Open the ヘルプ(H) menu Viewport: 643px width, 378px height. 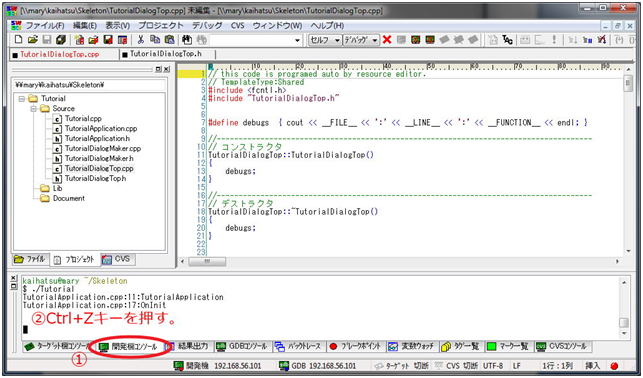point(327,25)
